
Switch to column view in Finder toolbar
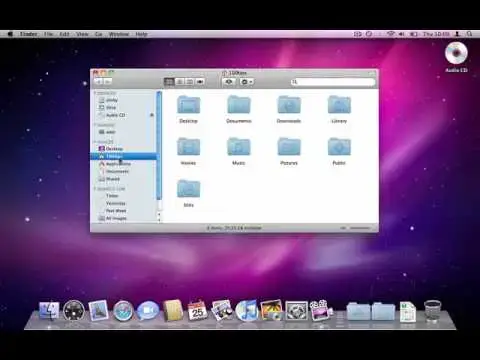pyautogui.click(x=189, y=82)
